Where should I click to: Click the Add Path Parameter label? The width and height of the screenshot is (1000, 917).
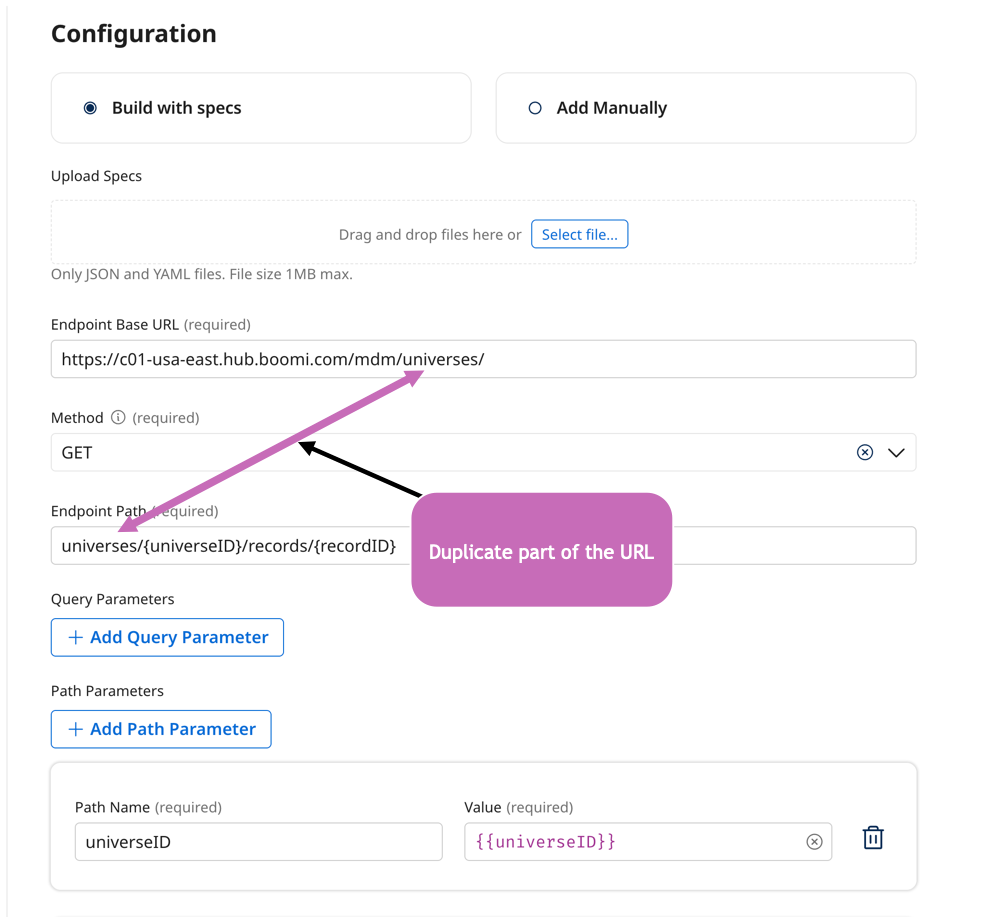tap(173, 729)
